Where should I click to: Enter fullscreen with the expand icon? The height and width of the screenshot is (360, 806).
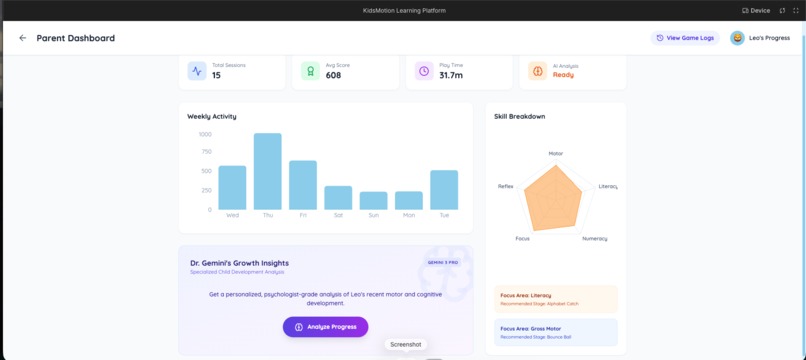coord(796,10)
